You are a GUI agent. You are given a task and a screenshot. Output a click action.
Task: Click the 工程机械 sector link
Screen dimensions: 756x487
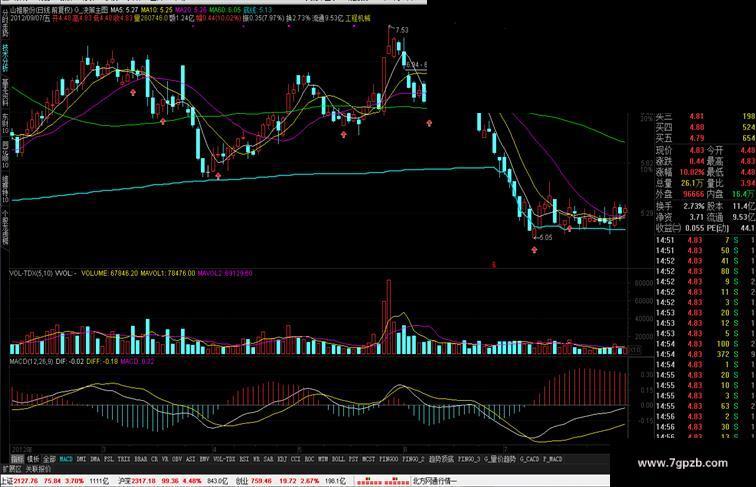(357, 18)
